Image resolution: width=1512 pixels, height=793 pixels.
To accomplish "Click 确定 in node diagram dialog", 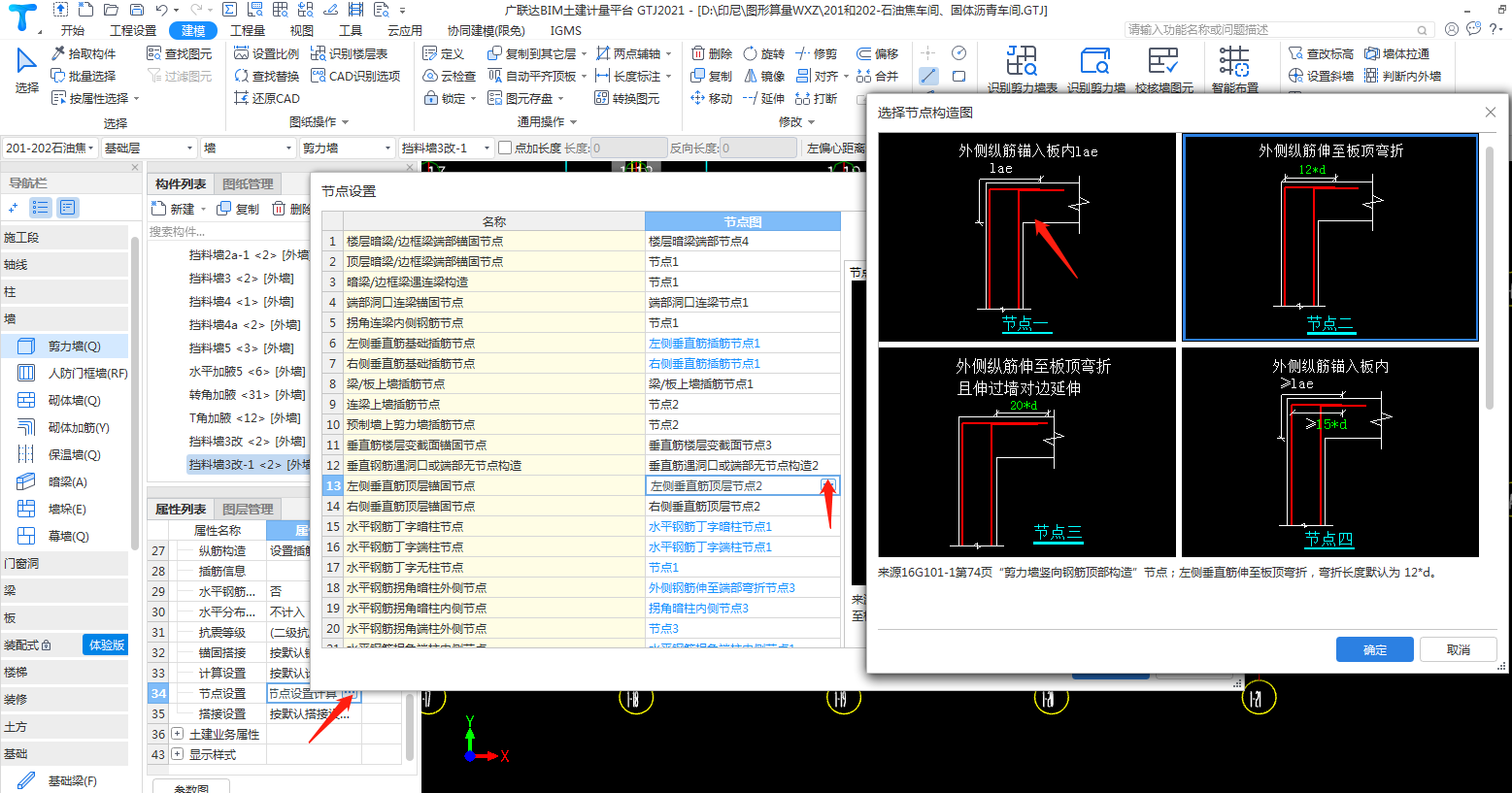I will (1375, 649).
